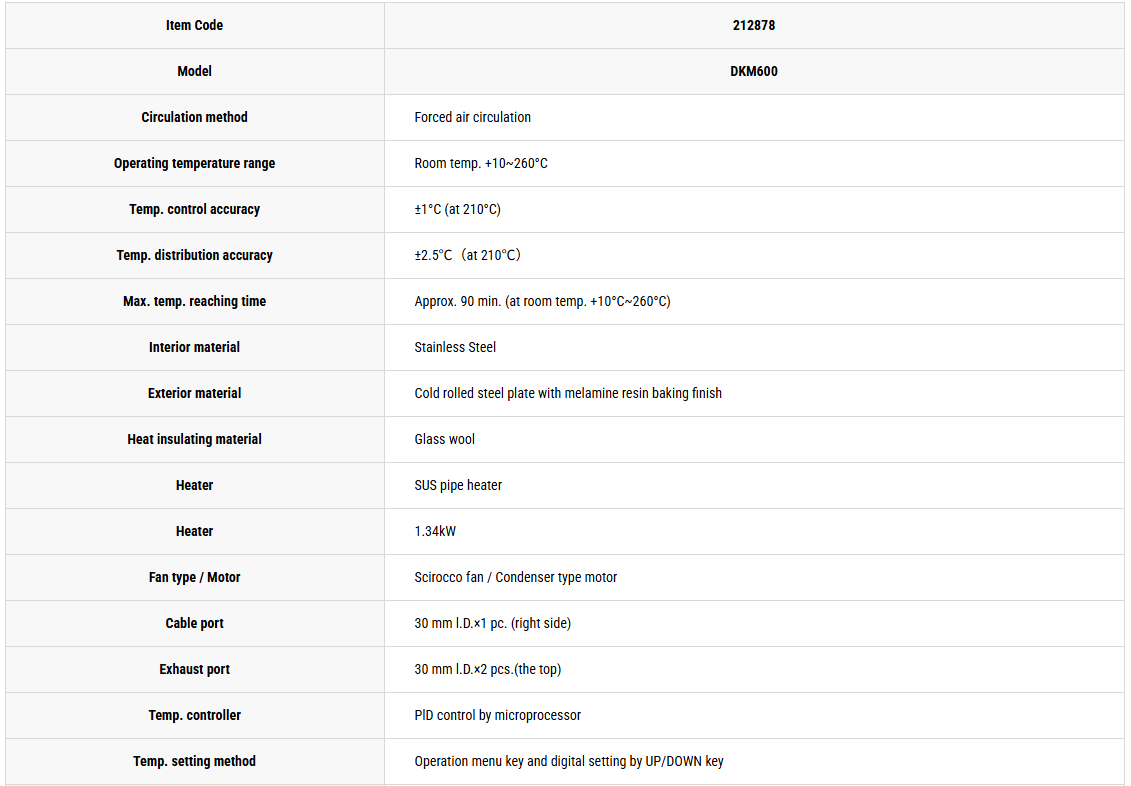Click the Max. temp. reaching time label

194,301
